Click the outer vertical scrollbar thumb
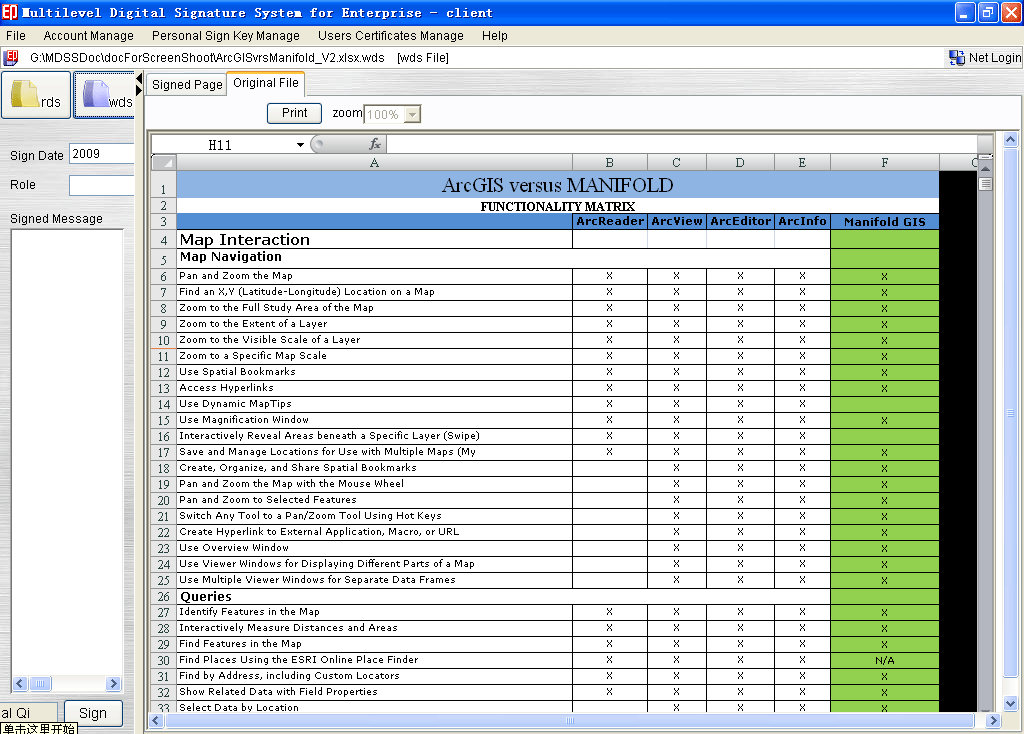 click(x=1011, y=413)
